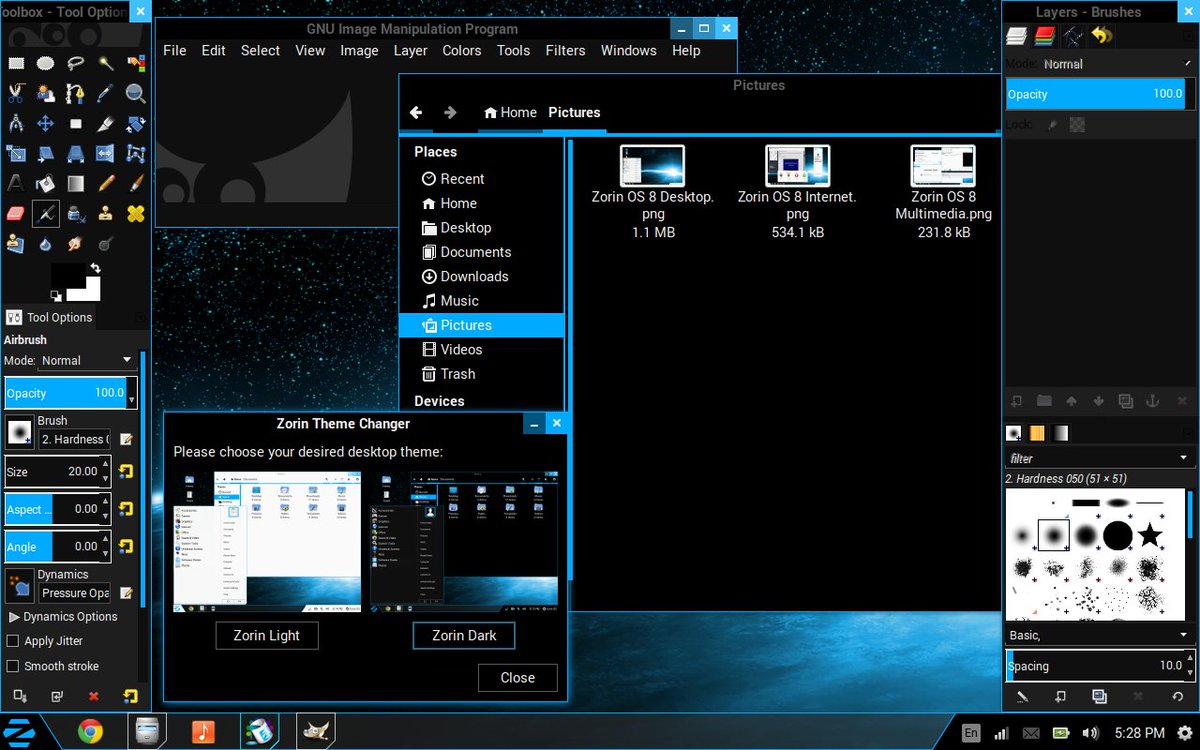Select the Text tool
This screenshot has height=750, width=1200.
pos(15,183)
